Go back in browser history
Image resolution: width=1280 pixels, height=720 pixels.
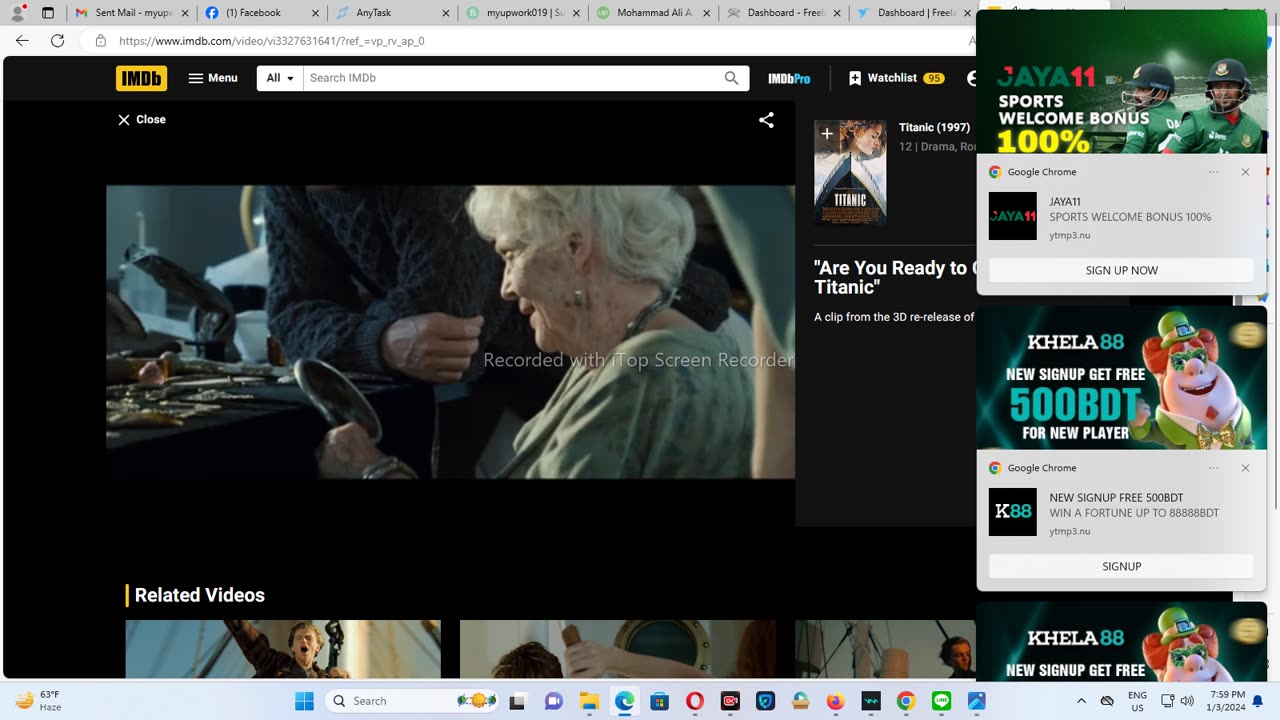tap(22, 41)
